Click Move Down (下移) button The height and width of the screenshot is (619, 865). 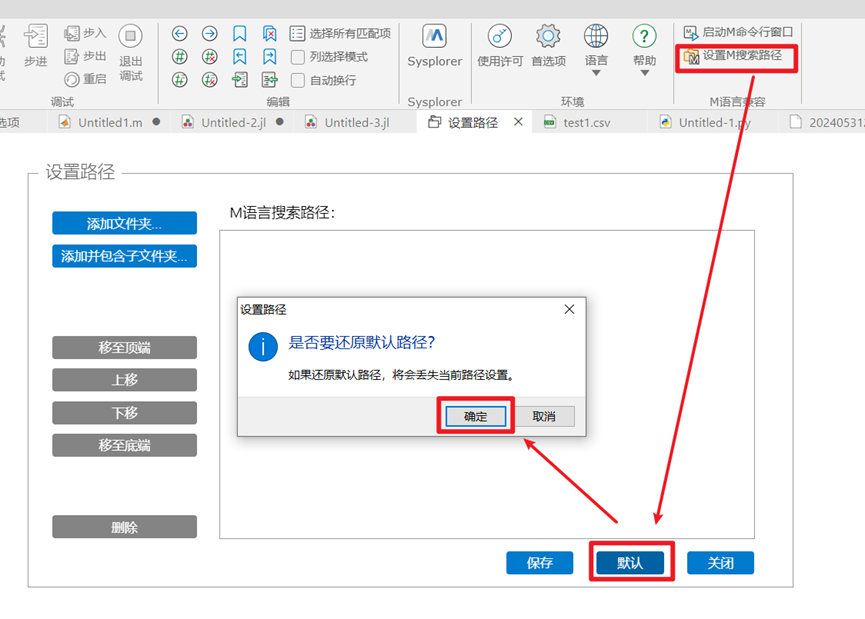pos(125,413)
